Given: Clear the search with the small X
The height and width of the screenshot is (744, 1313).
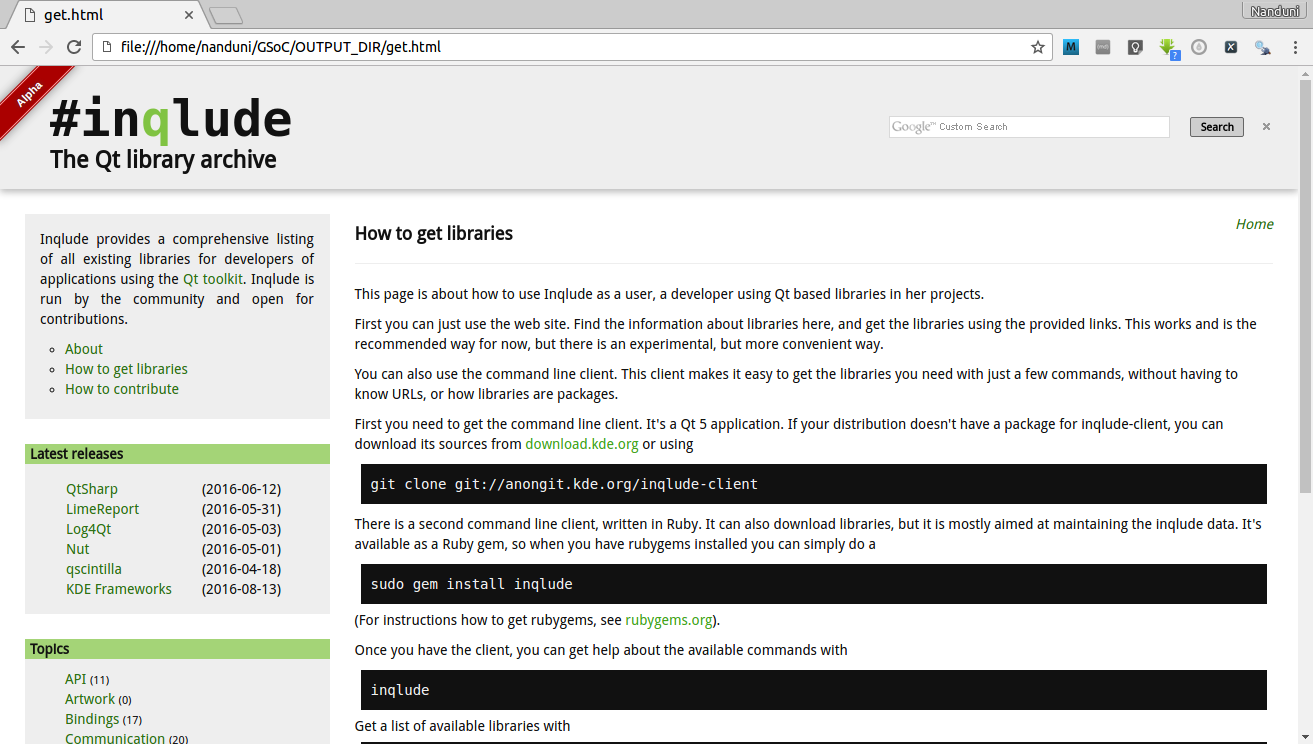Looking at the screenshot, I should [1266, 127].
